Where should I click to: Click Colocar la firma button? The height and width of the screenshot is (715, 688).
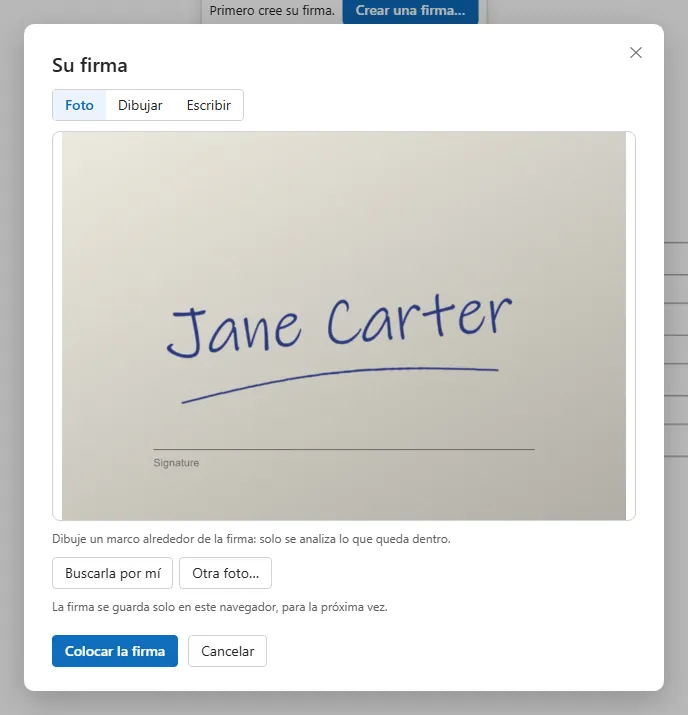(x=115, y=651)
